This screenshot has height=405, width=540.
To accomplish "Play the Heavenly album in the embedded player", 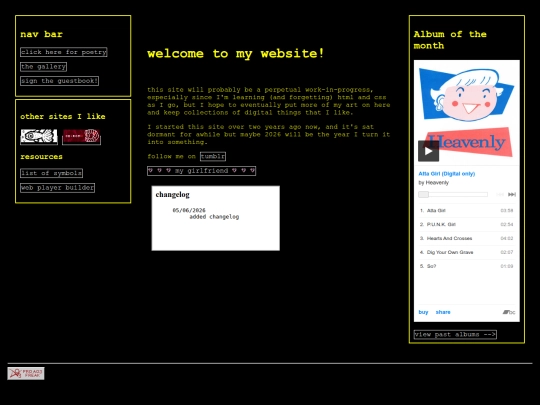I will [428, 151].
